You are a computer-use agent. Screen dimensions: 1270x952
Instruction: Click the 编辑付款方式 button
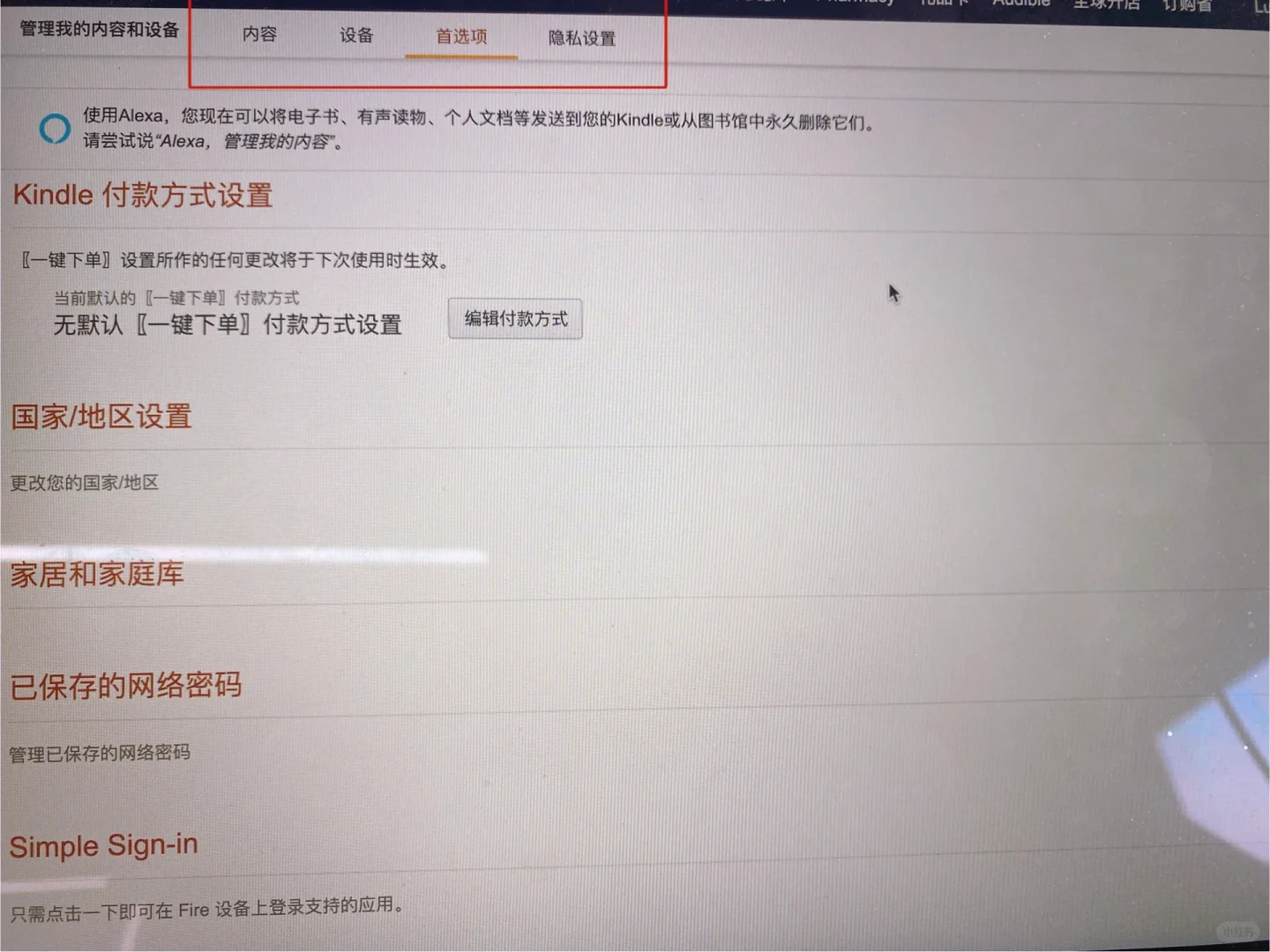point(516,318)
